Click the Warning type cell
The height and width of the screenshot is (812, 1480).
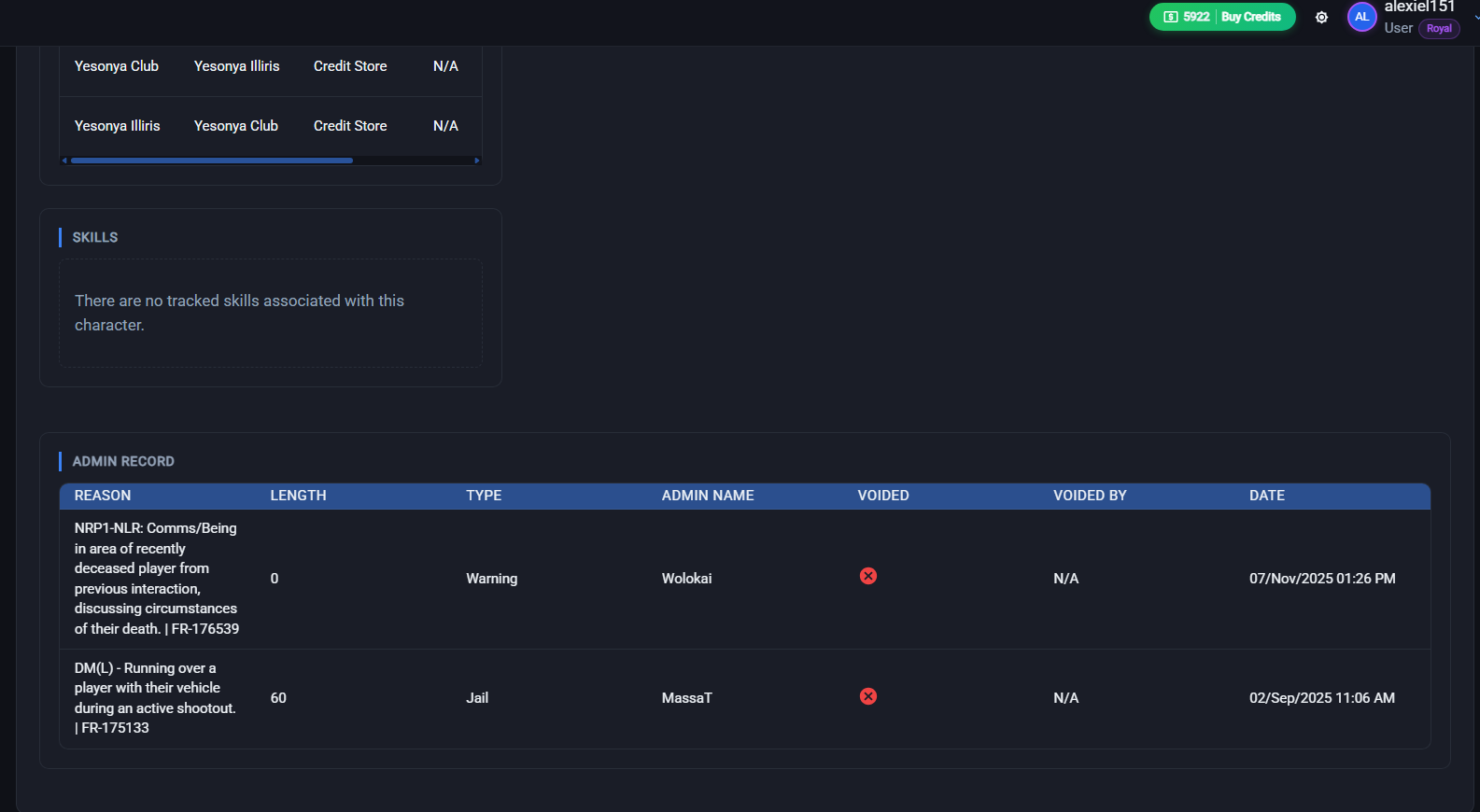tap(491, 579)
